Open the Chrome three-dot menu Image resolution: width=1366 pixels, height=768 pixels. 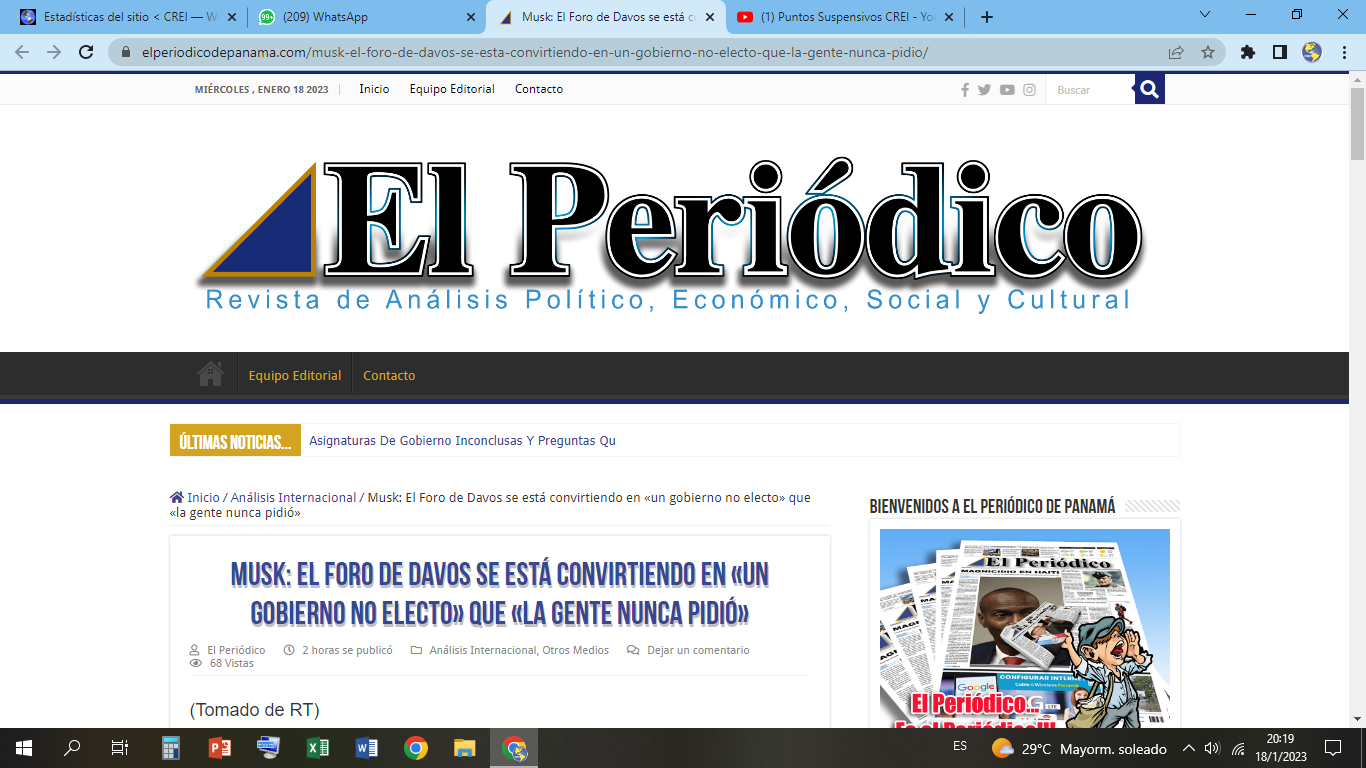[1345, 52]
